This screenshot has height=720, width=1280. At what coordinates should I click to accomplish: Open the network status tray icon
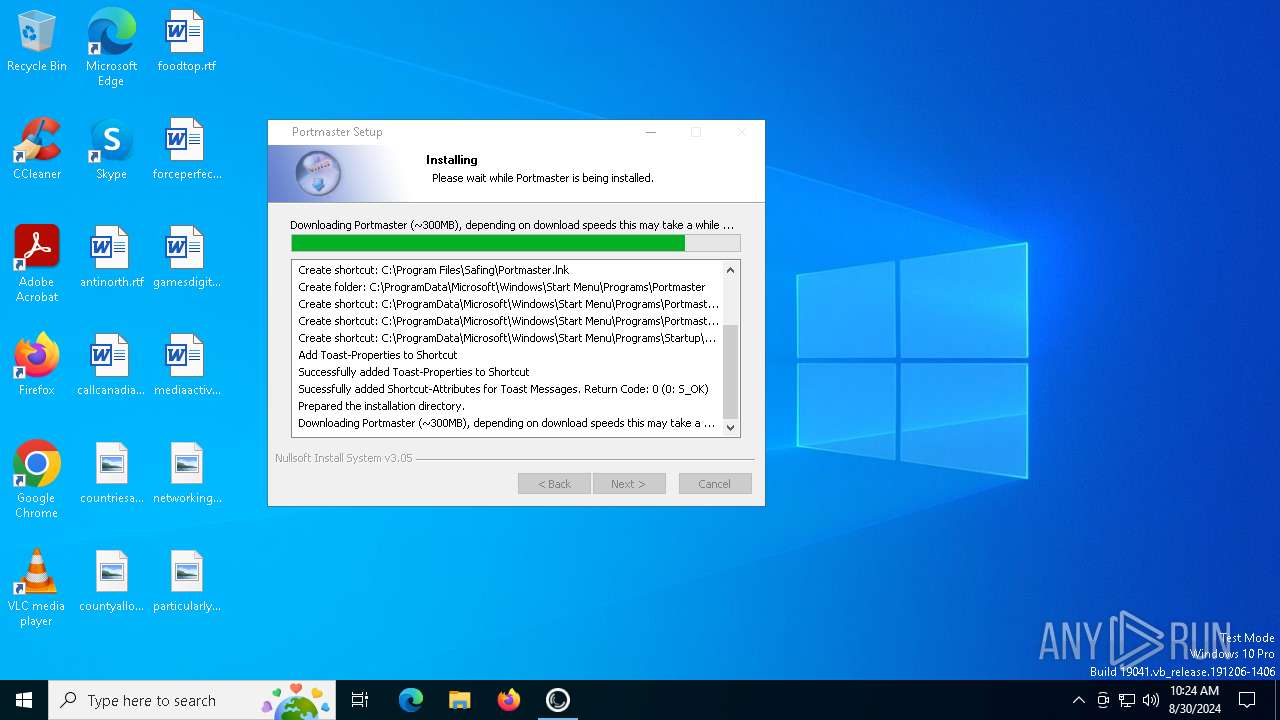[x=1127, y=700]
